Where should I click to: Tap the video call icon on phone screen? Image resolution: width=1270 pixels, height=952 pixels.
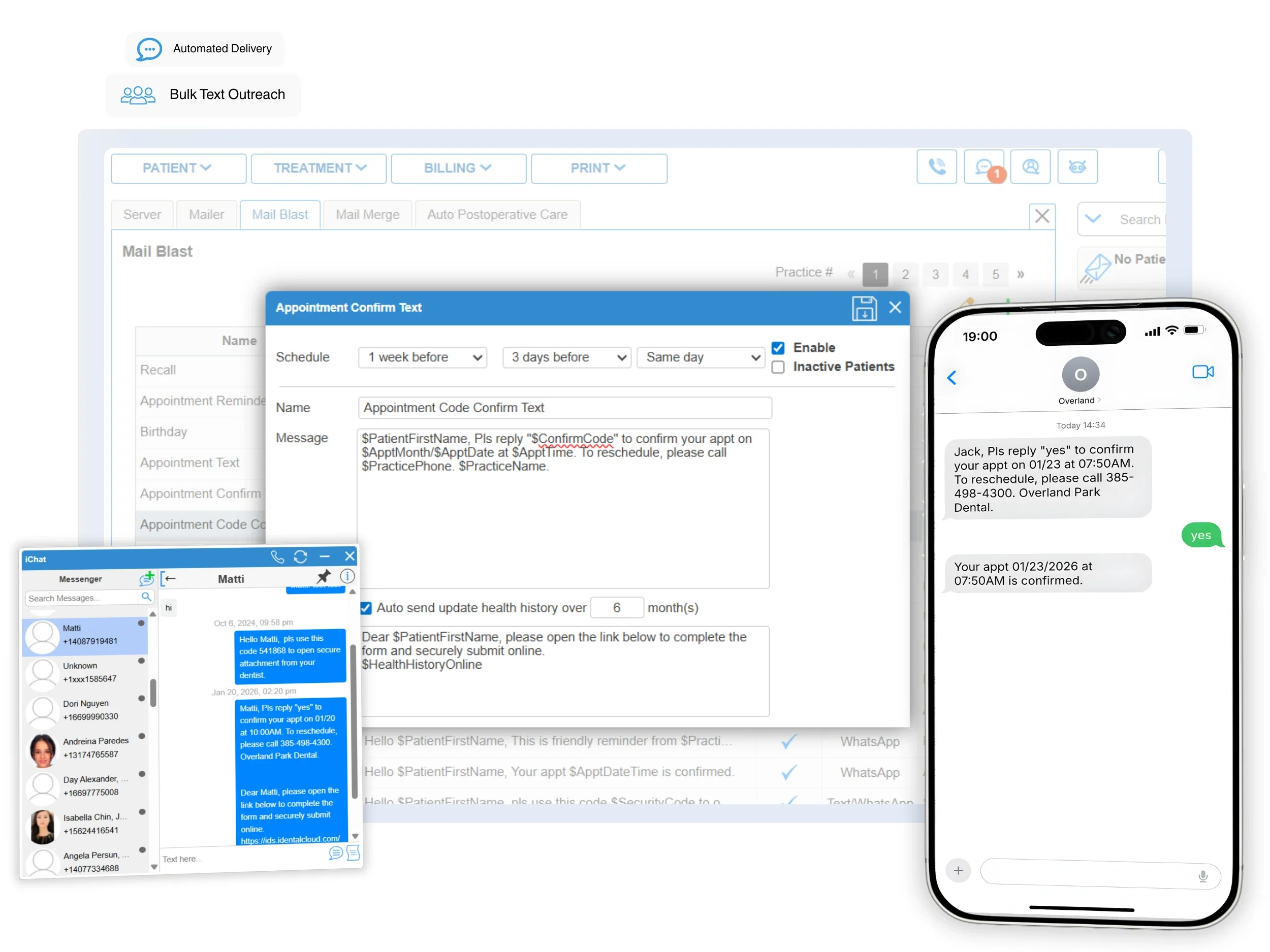[x=1202, y=372]
